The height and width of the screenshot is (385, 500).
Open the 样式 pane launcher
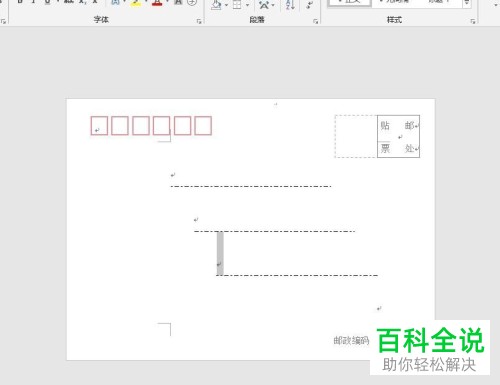point(473,21)
